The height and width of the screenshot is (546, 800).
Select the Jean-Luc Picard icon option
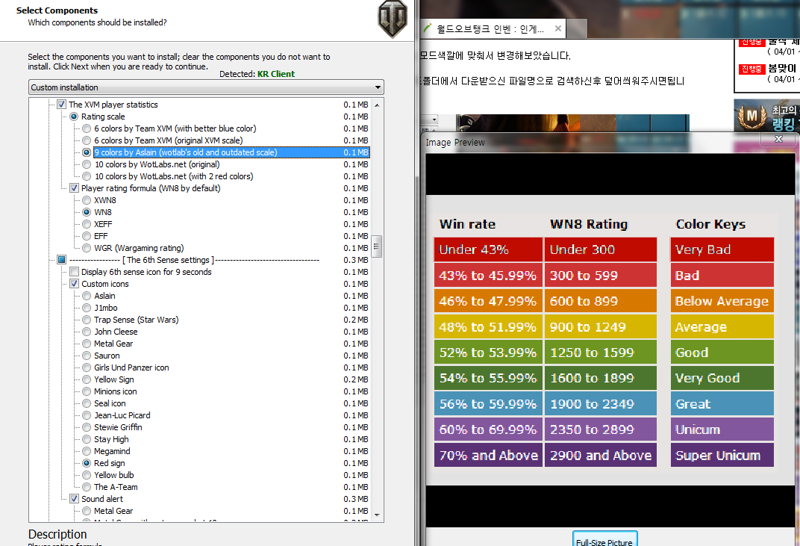click(x=87, y=415)
